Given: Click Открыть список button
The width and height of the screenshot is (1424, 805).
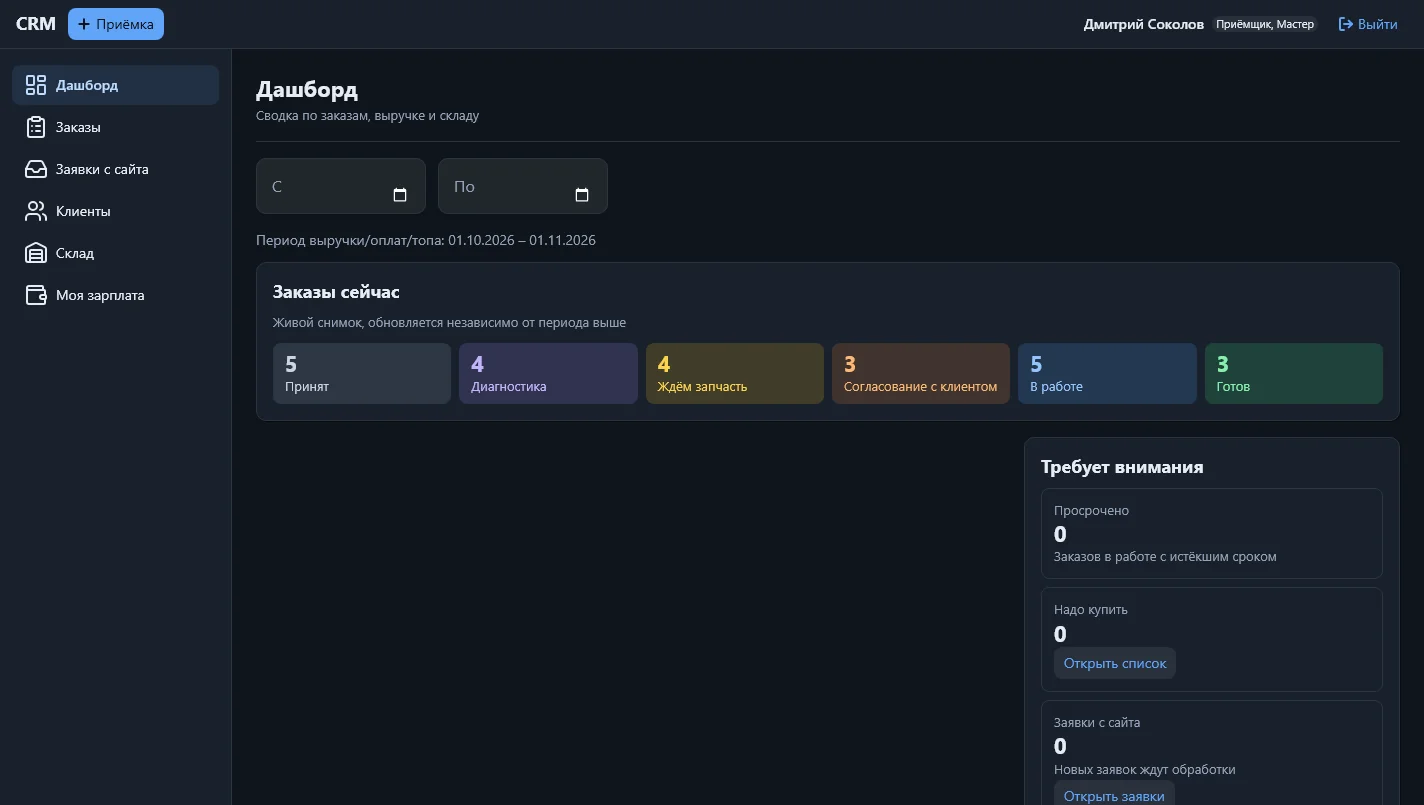Looking at the screenshot, I should [x=1115, y=663].
